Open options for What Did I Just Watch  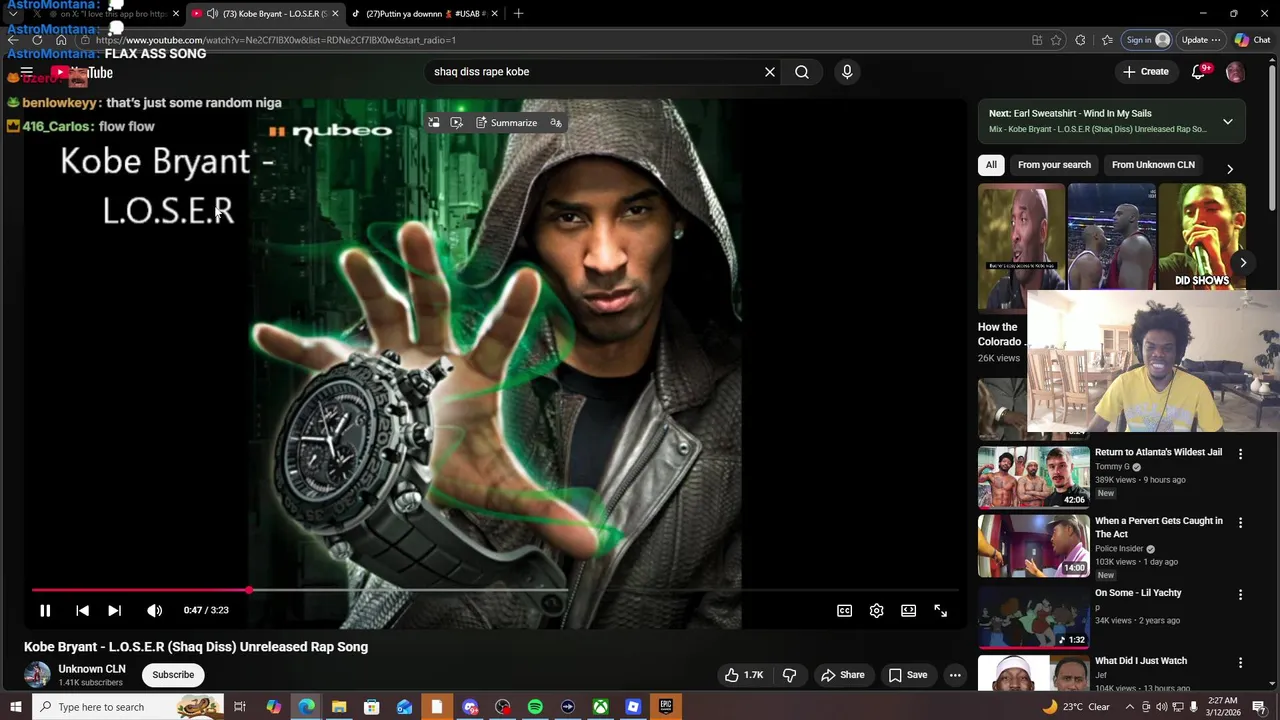pyautogui.click(x=1240, y=663)
